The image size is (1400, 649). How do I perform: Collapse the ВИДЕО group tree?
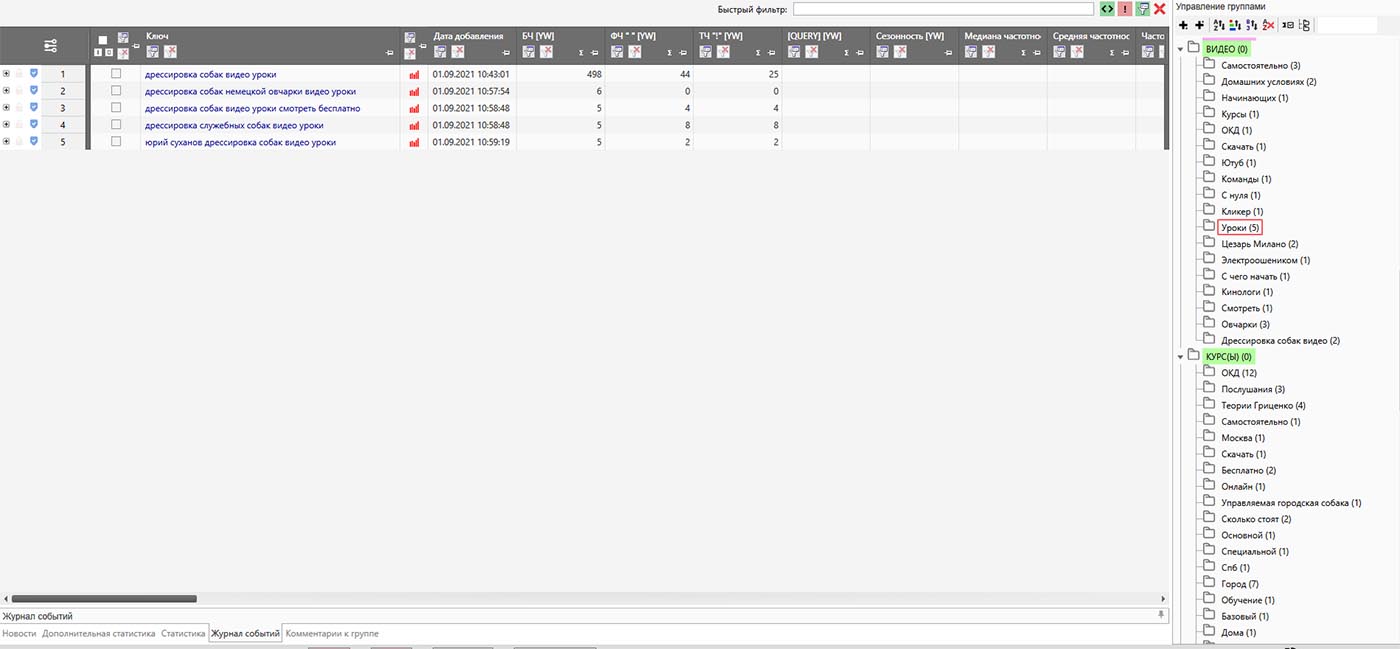(1181, 49)
